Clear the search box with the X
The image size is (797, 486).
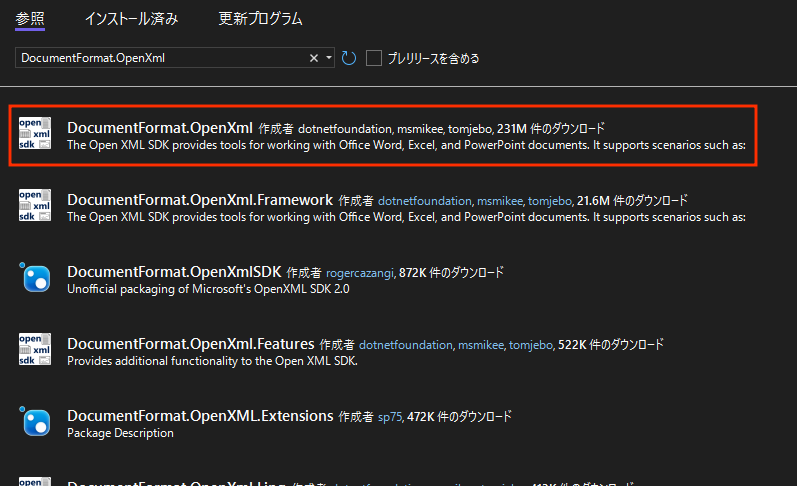(314, 58)
